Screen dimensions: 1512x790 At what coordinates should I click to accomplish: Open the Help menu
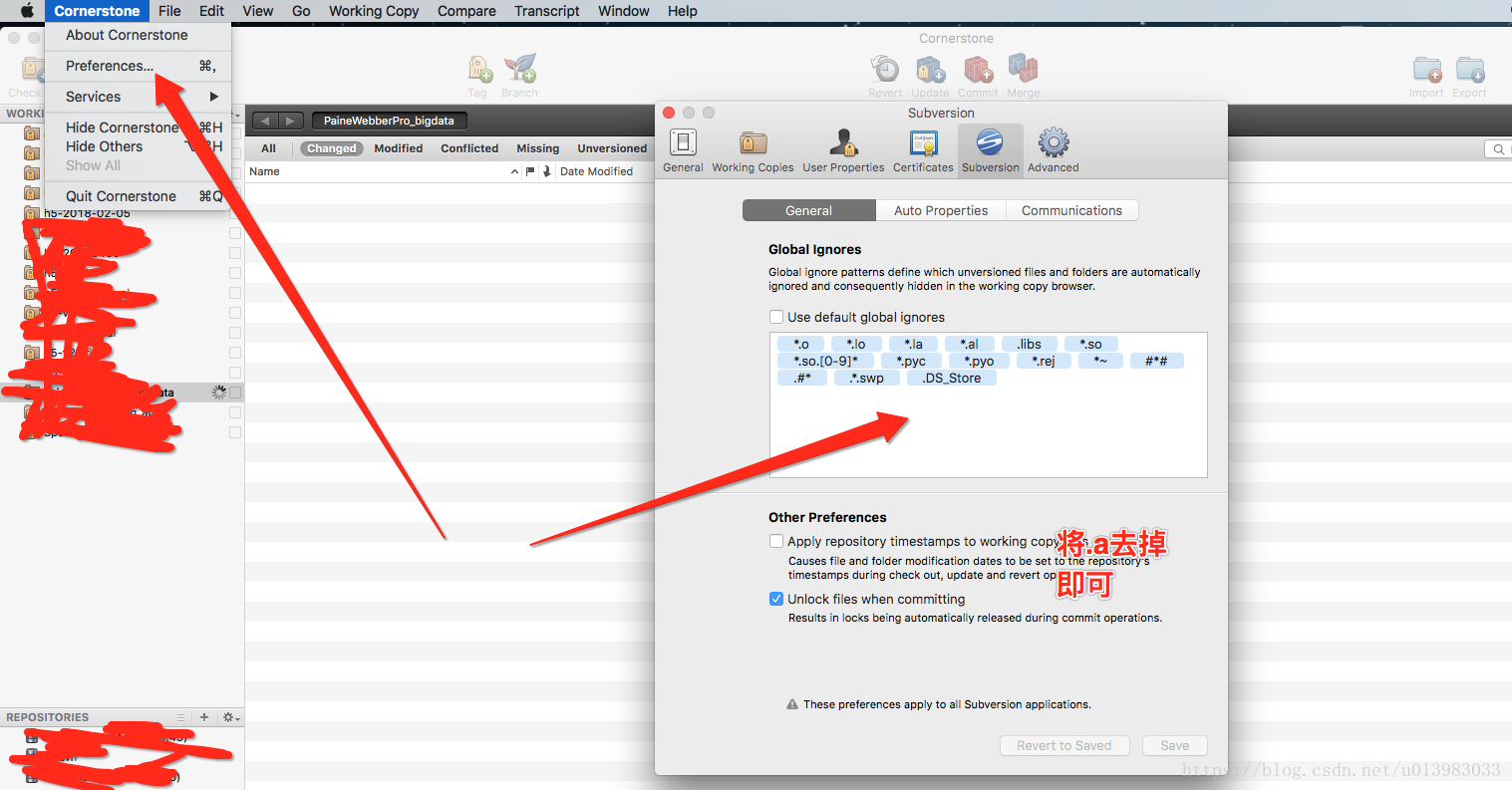683,11
